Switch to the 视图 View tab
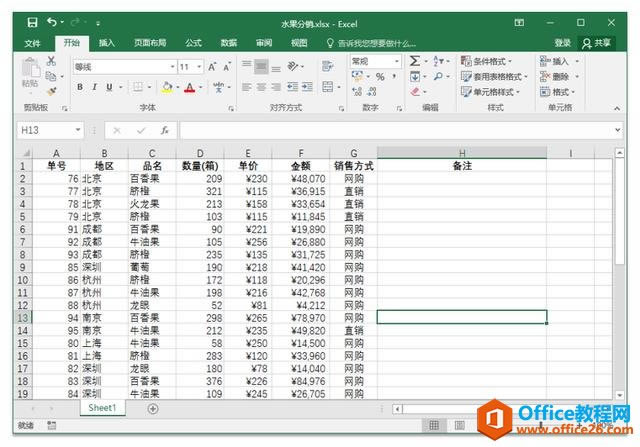Screen dimensions: 640x447 [299, 43]
